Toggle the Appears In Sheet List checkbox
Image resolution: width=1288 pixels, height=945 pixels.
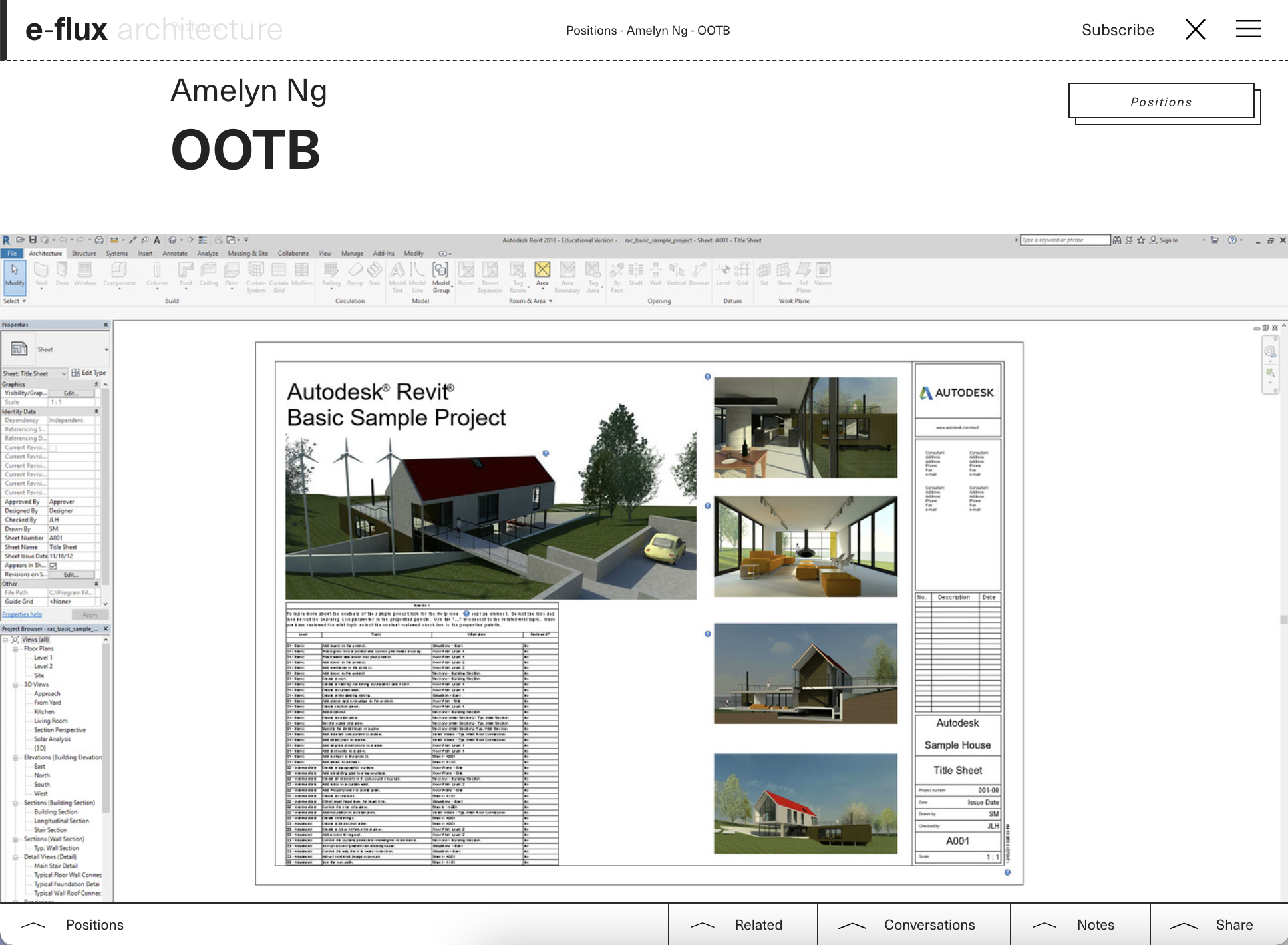53,566
